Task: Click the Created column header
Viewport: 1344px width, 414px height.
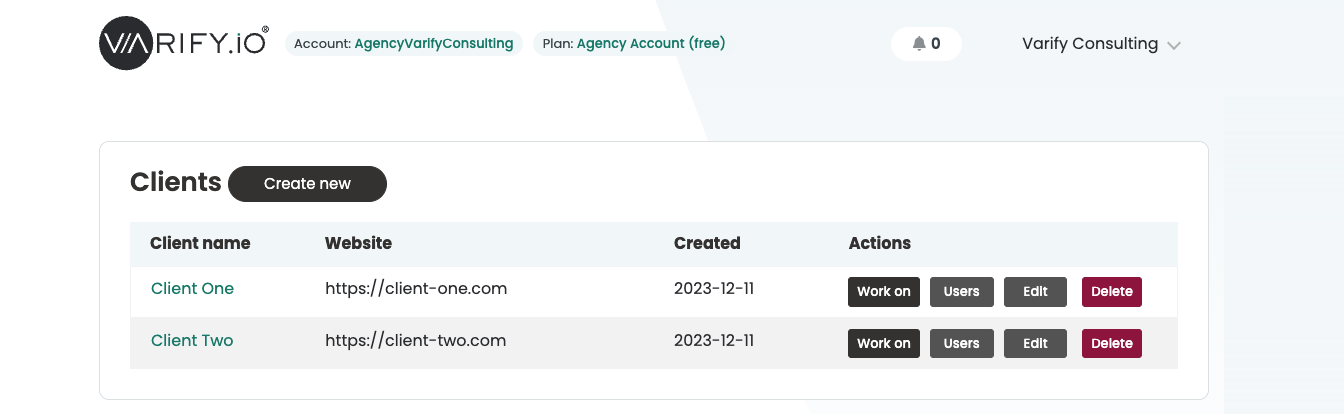Action: point(707,243)
